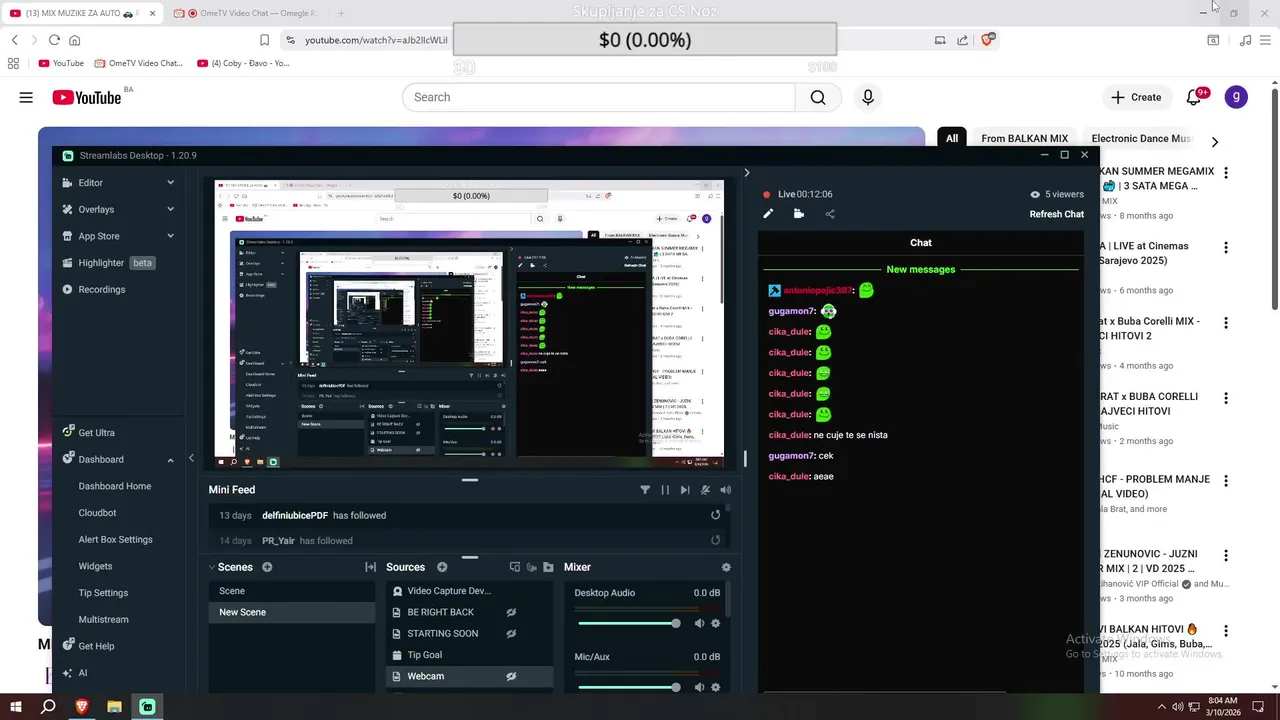
Task: Mute the Mic/Aux channel
Action: (x=699, y=687)
